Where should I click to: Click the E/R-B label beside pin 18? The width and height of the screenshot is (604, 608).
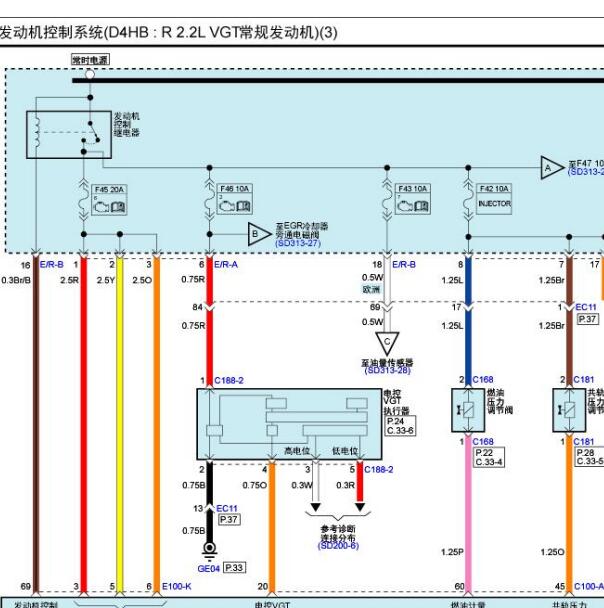coord(404,264)
